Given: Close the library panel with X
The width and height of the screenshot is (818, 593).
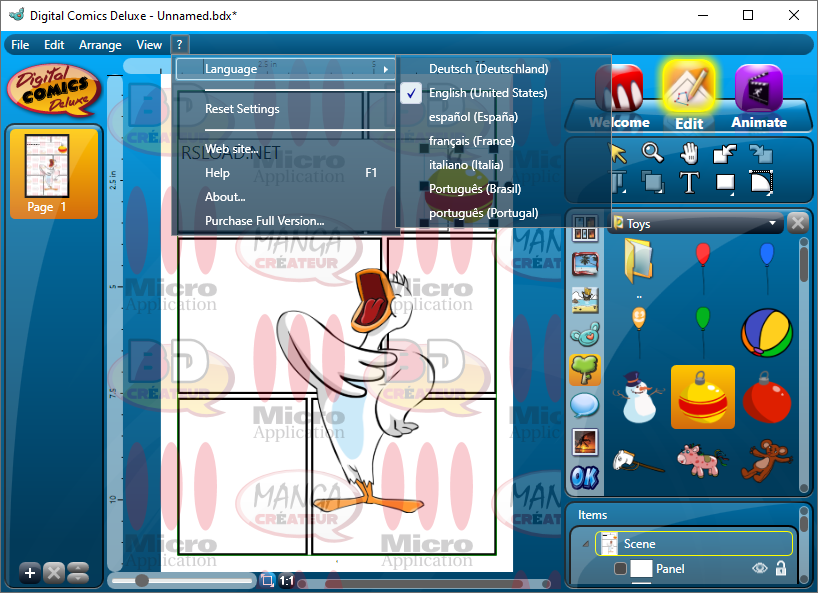Looking at the screenshot, I should pos(798,223).
